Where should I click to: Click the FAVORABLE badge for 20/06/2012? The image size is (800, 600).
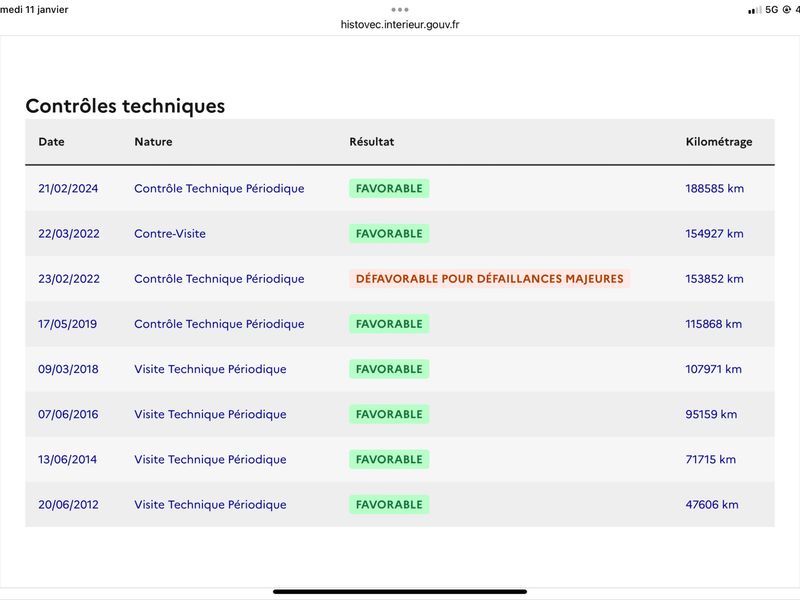(389, 505)
